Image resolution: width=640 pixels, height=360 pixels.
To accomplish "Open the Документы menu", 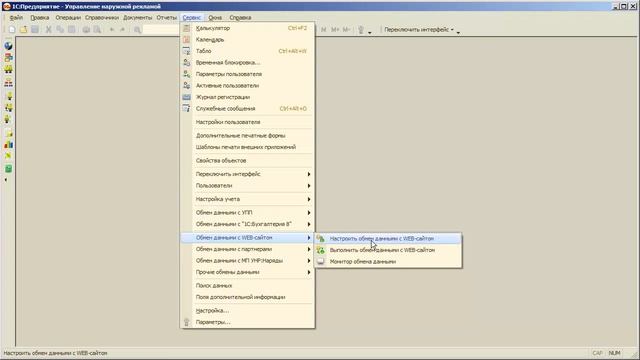I will point(138,18).
